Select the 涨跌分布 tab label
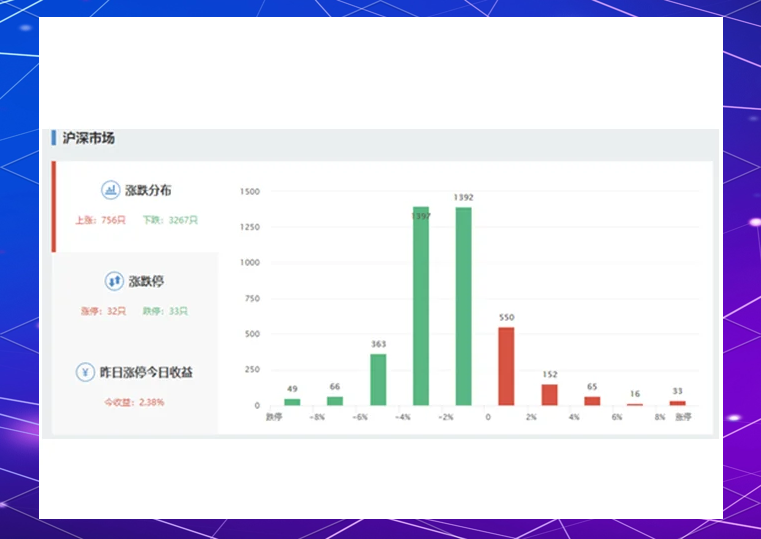761x539 pixels. click(x=148, y=190)
